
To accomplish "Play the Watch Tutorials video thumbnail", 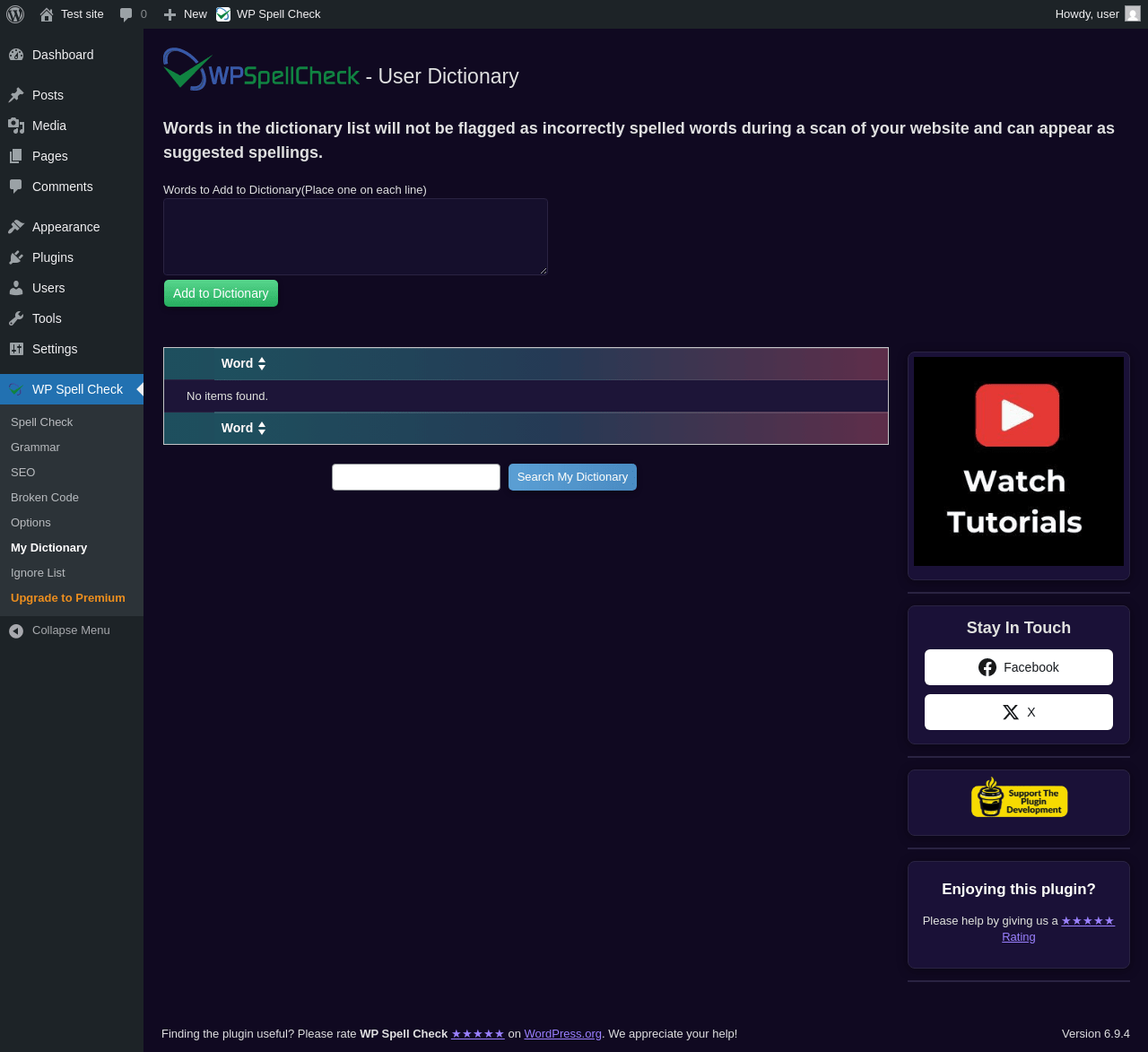I will [1019, 461].
